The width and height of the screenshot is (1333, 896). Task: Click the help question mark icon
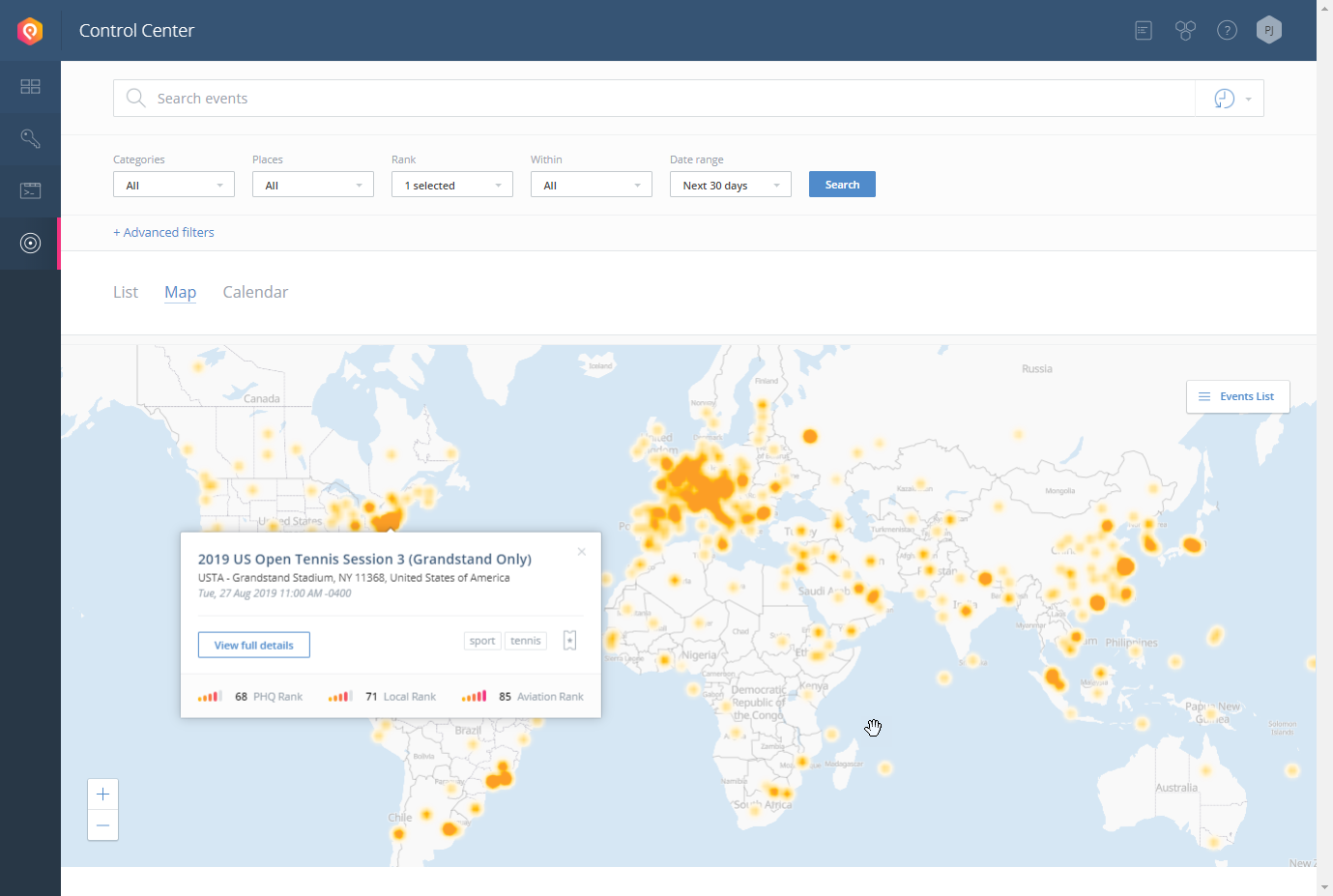(1227, 31)
